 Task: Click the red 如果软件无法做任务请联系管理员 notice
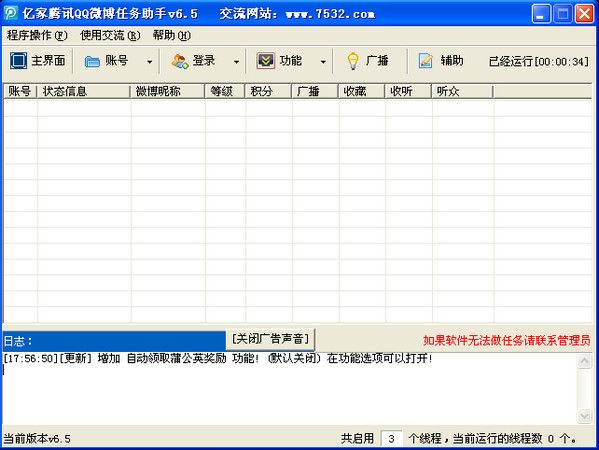507,340
